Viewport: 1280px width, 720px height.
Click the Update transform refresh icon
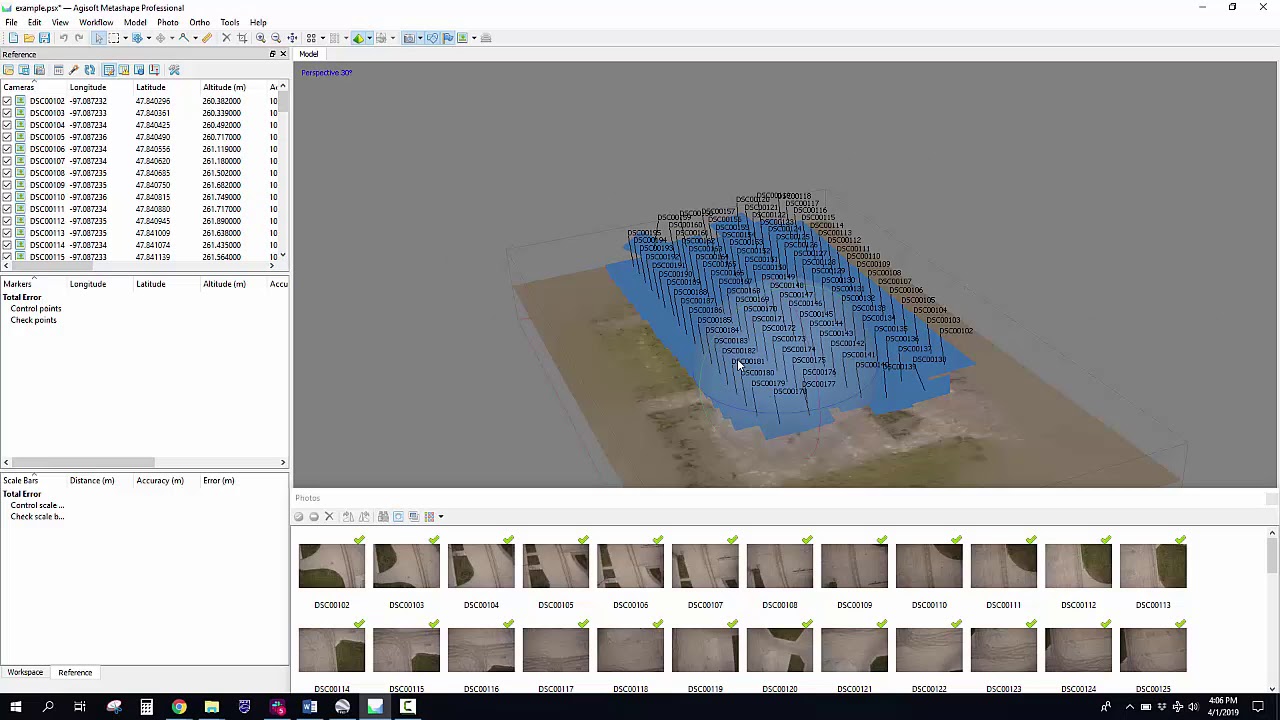coord(89,70)
